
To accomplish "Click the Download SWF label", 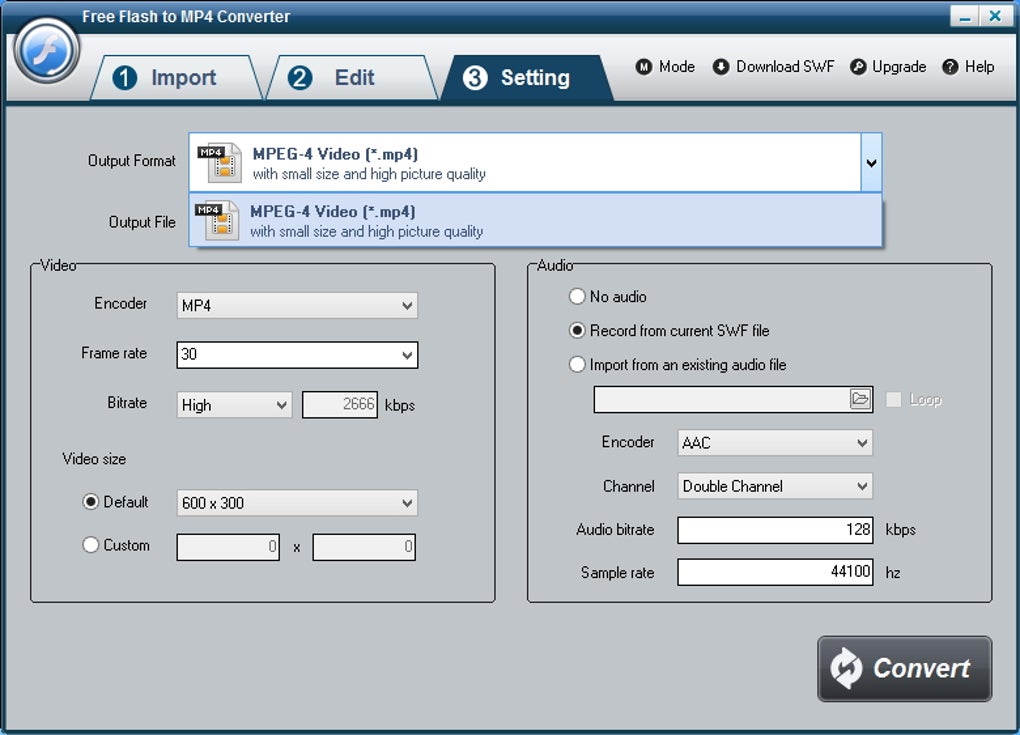I will 785,67.
